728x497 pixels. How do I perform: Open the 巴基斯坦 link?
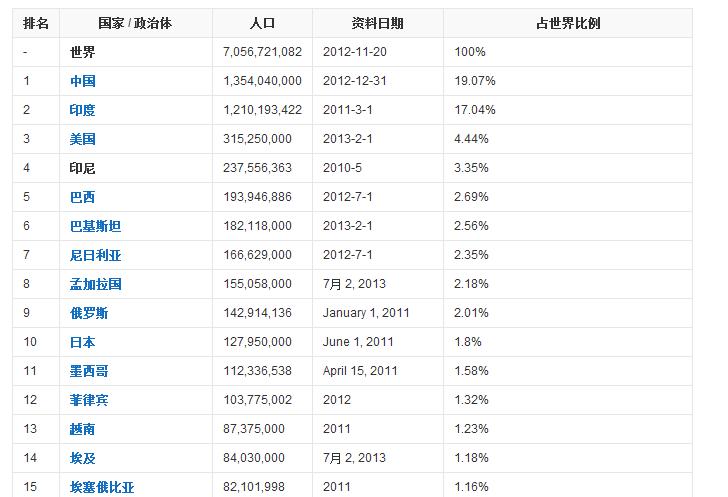[x=96, y=226]
